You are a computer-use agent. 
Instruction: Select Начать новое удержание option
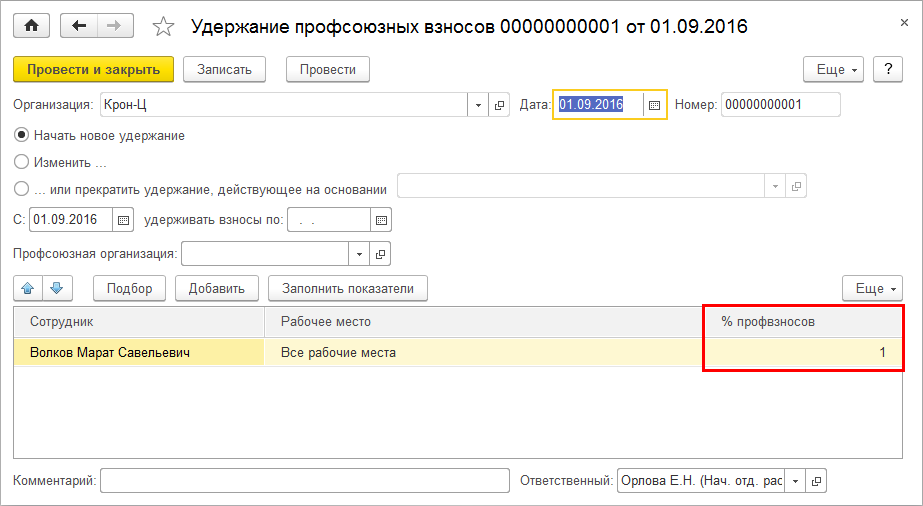click(21, 135)
